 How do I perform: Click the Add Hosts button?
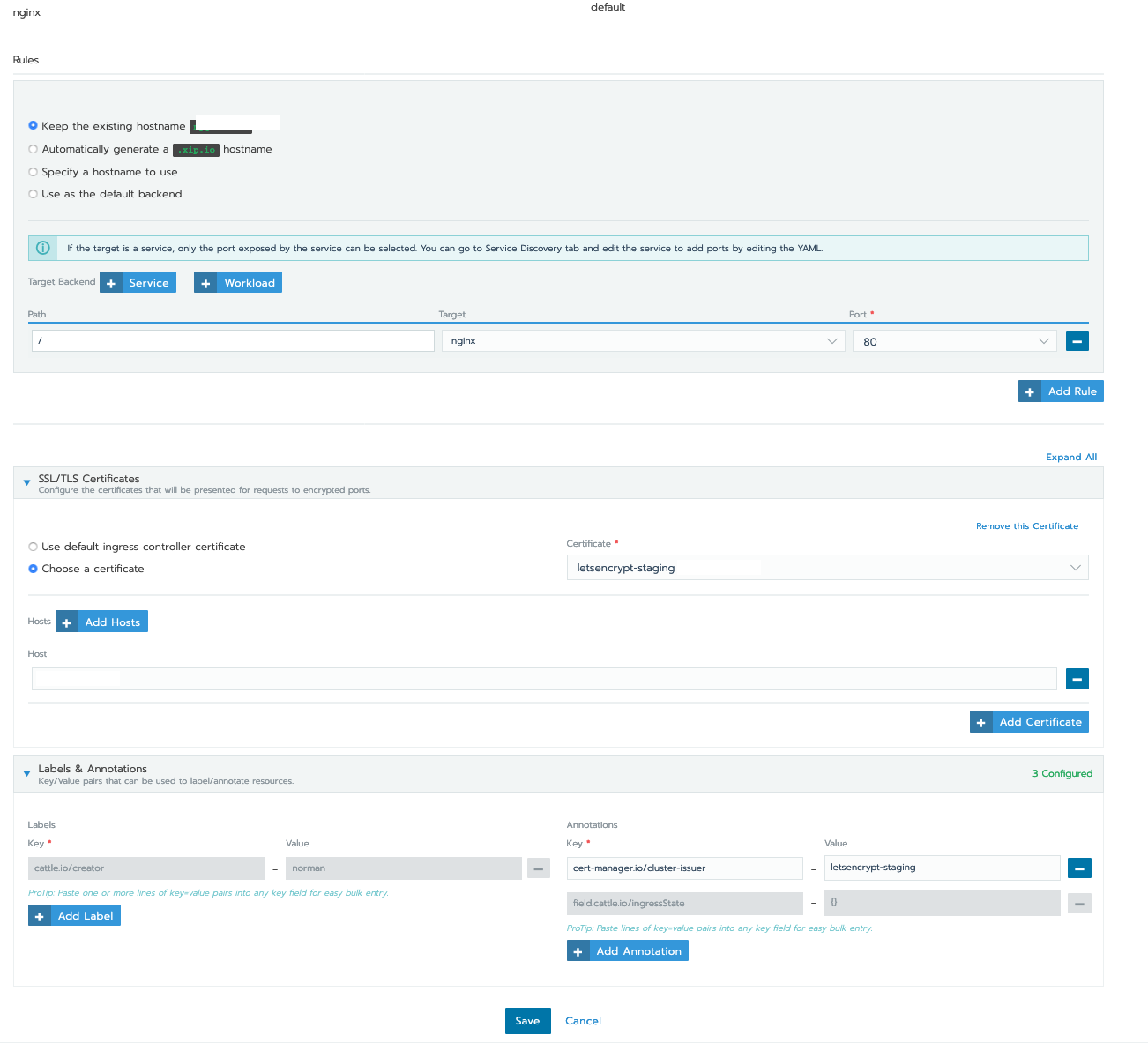pos(101,622)
